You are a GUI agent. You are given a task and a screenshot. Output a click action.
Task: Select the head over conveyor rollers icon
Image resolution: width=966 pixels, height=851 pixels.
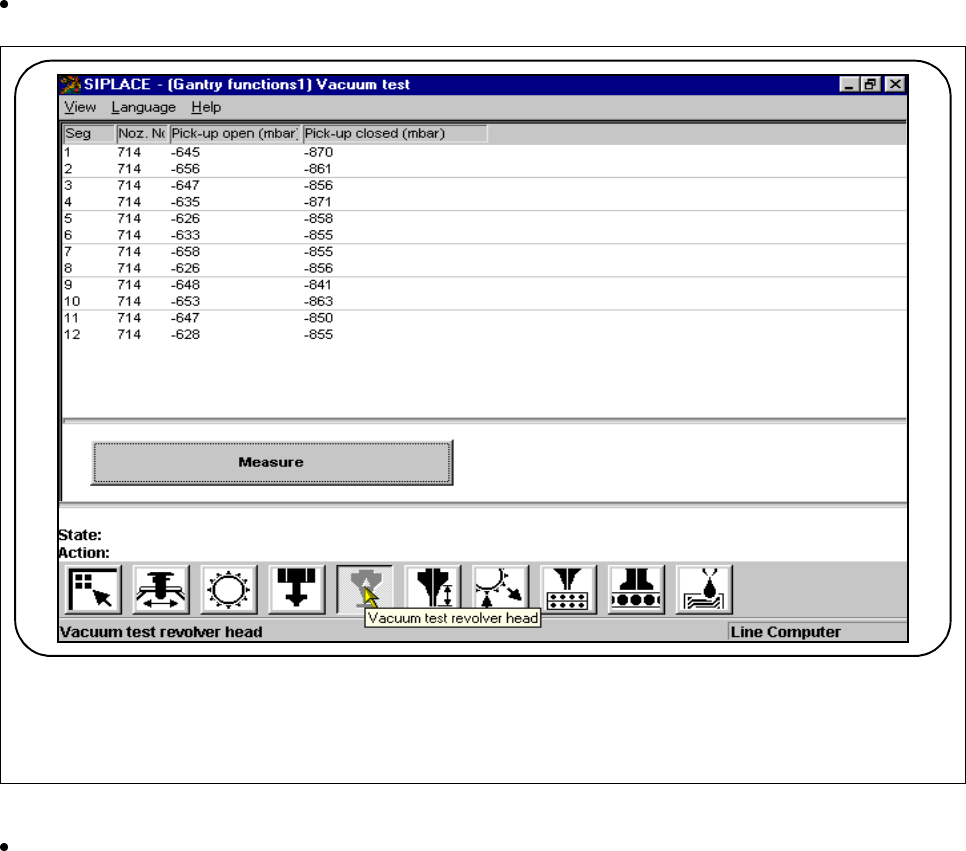636,590
